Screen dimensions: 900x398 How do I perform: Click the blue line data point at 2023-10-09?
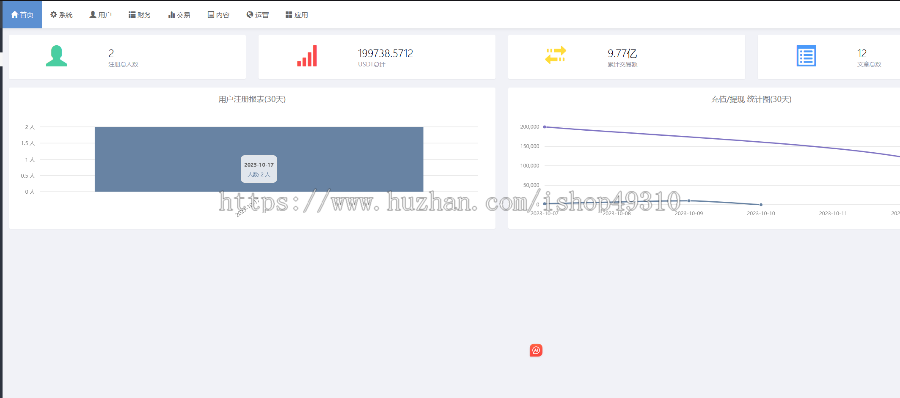[x=689, y=200]
